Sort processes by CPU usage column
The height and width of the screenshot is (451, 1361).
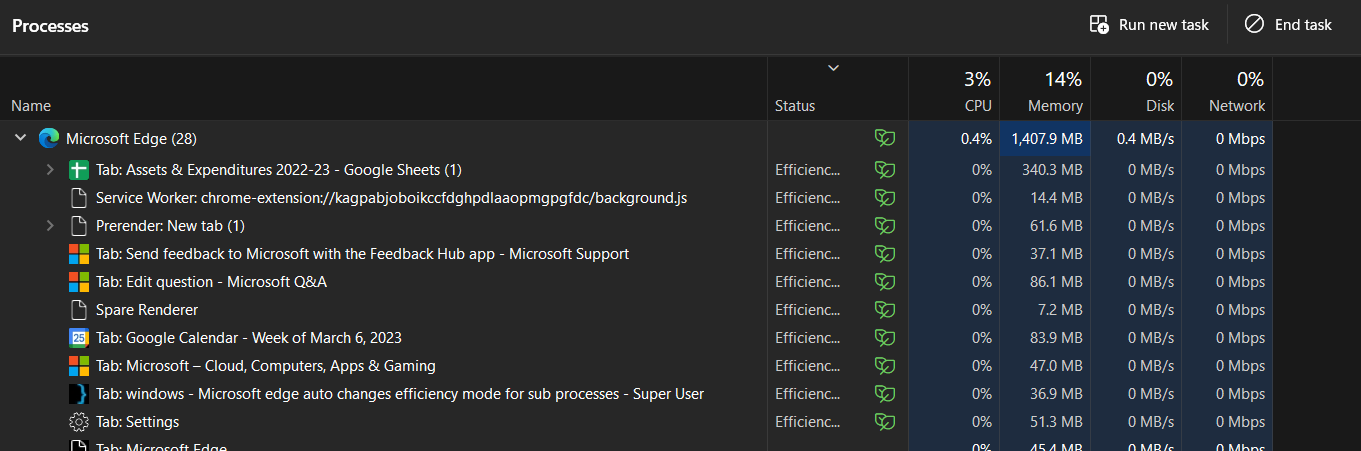(x=953, y=91)
